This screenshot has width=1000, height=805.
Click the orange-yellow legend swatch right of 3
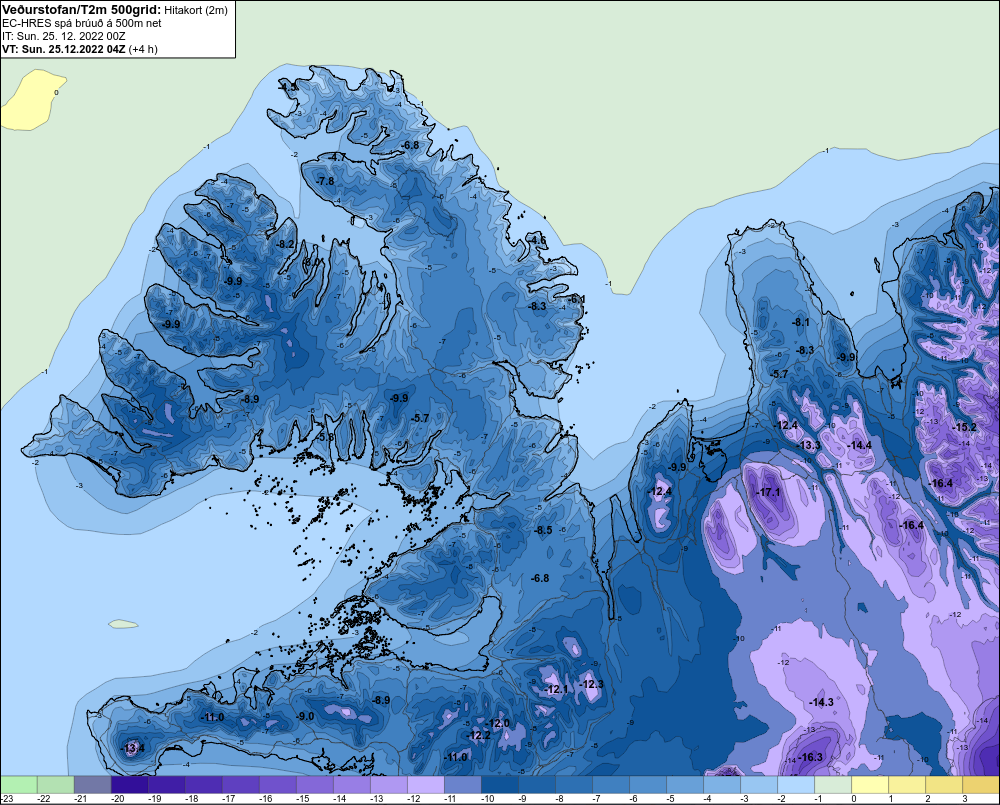click(x=982, y=785)
